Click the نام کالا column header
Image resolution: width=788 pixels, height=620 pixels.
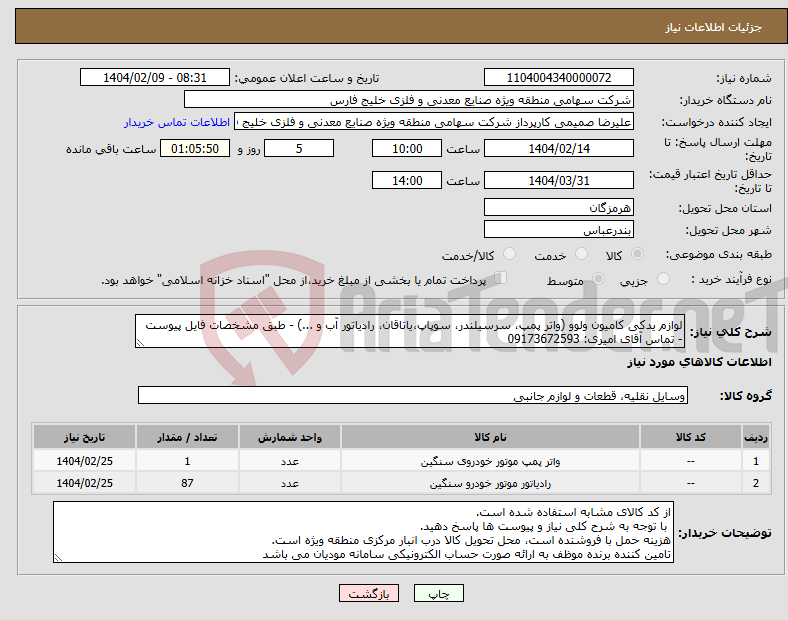click(490, 437)
